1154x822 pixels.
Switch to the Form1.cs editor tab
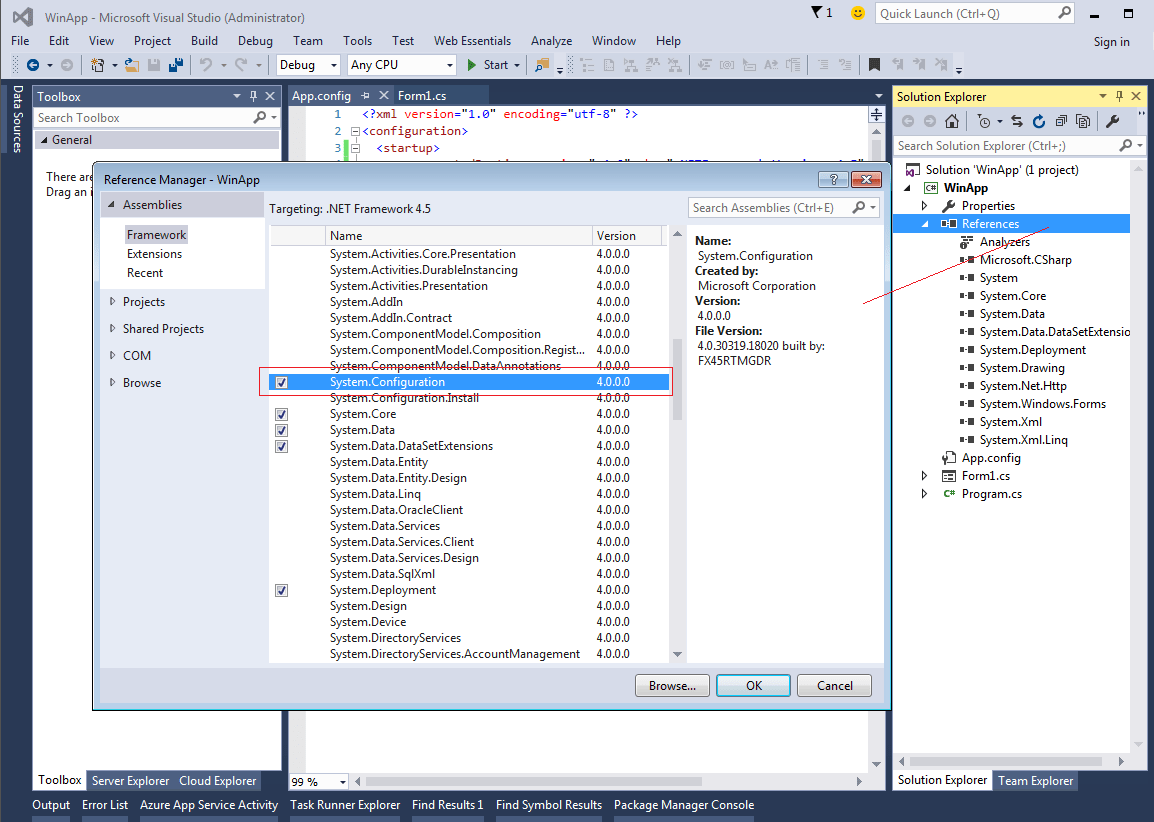(422, 96)
